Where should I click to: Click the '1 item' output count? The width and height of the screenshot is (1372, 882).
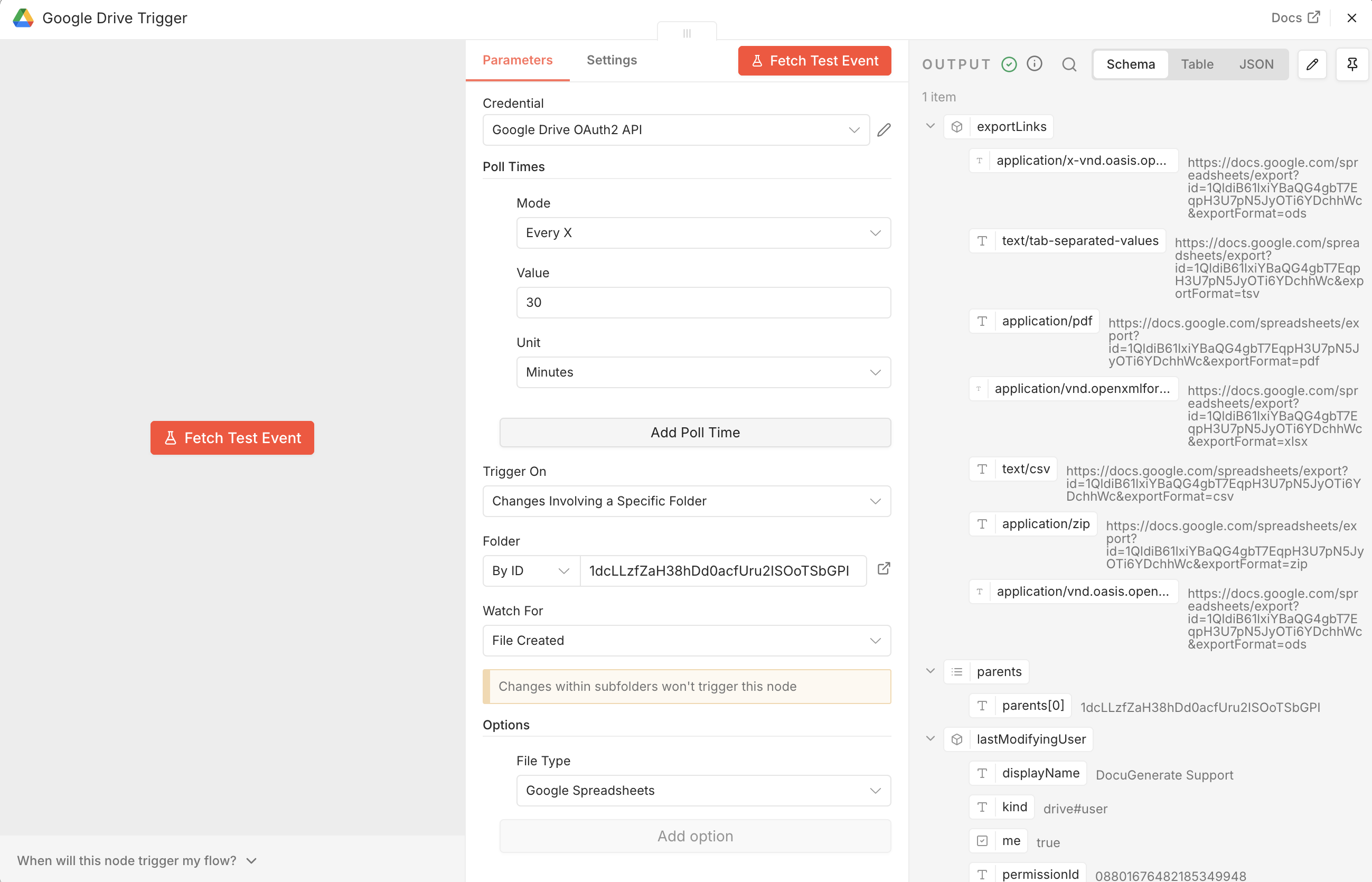[938, 97]
